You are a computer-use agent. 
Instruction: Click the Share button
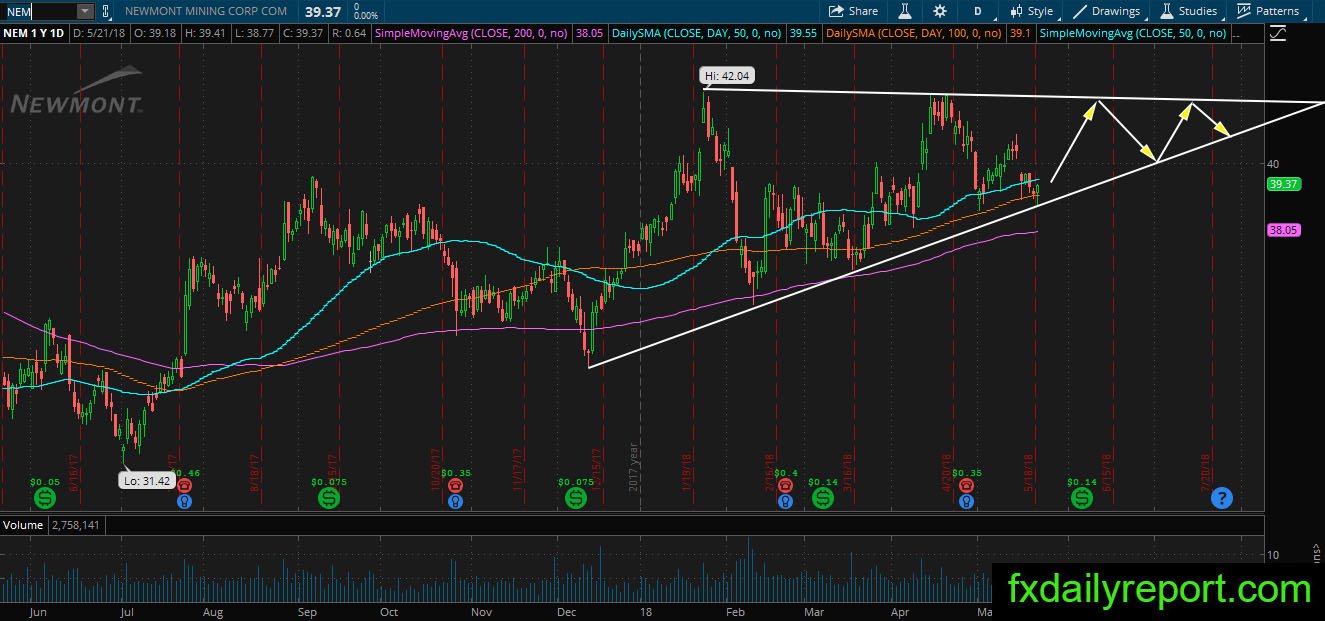[x=853, y=11]
